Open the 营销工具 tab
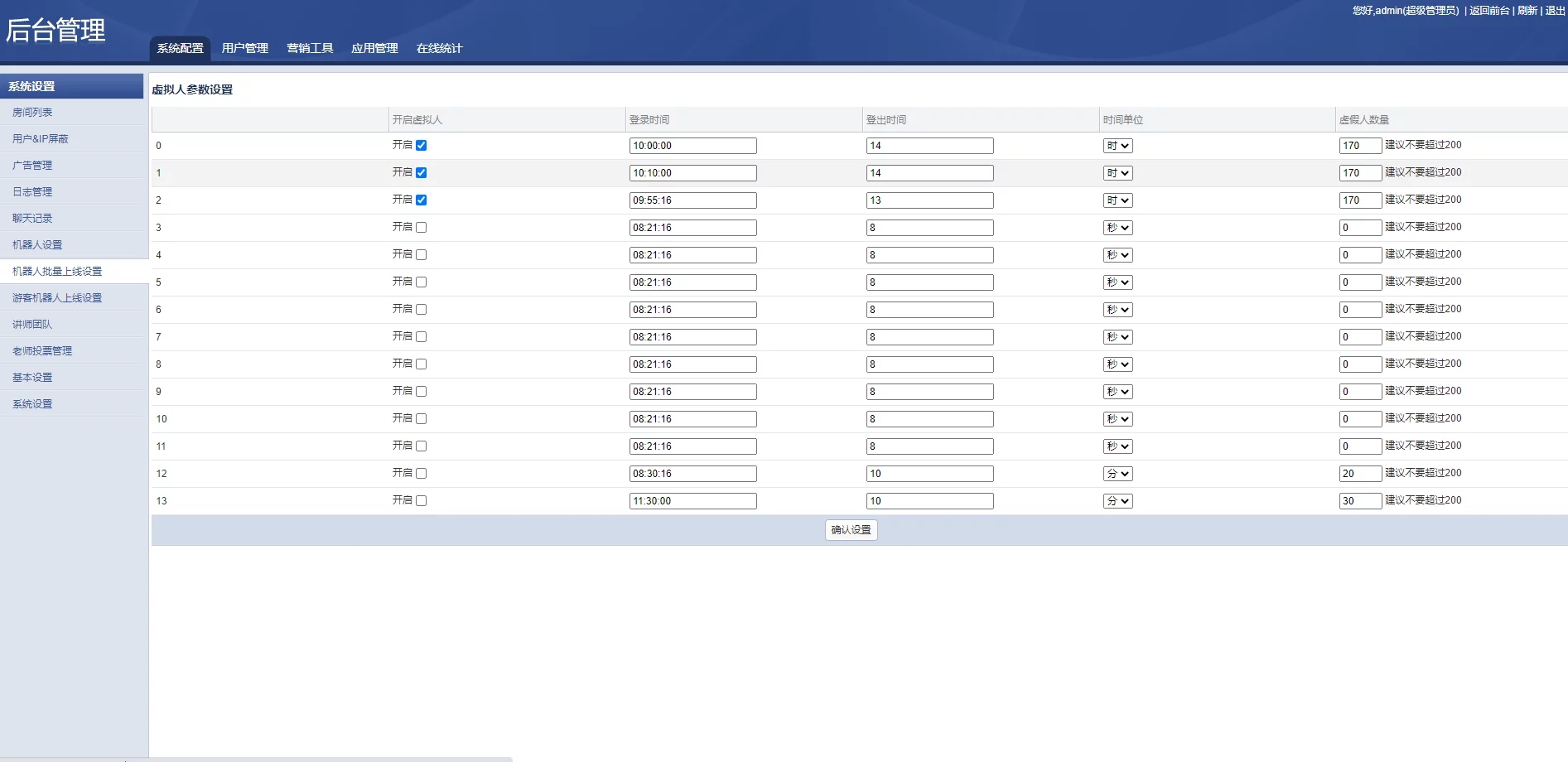Image resolution: width=1568 pixels, height=762 pixels. [310, 48]
